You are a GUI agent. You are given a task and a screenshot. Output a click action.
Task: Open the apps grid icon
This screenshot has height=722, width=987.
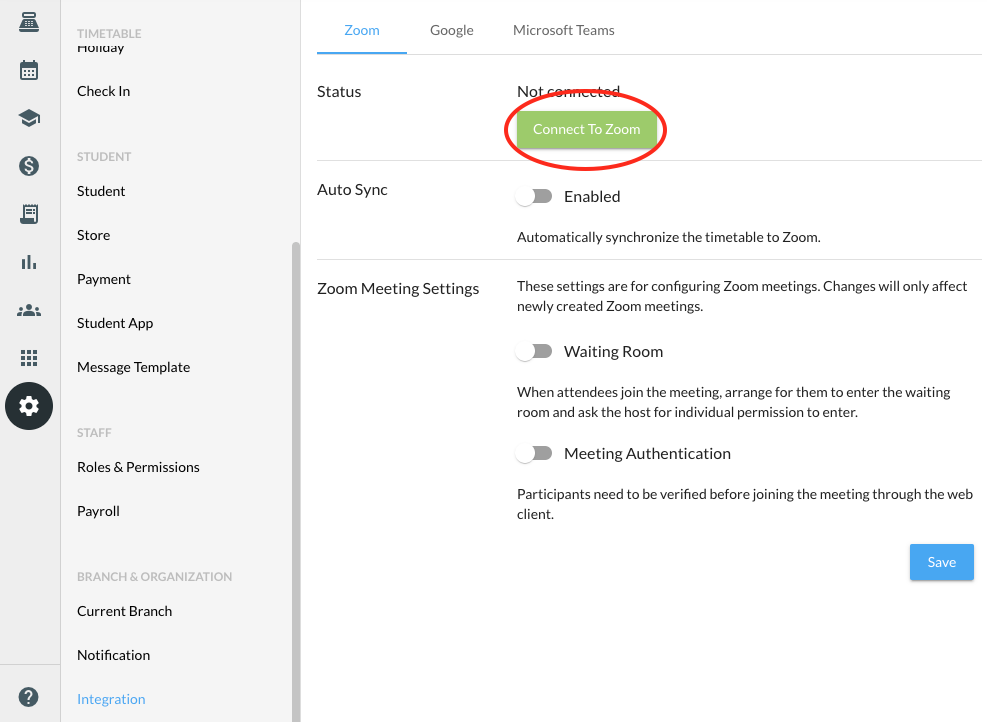coord(29,358)
